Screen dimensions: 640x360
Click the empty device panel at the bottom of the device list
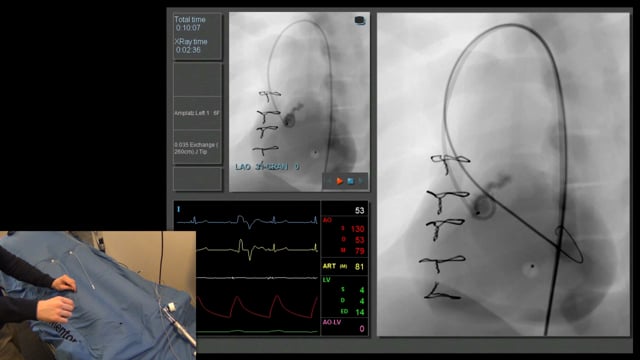pyautogui.click(x=198, y=179)
